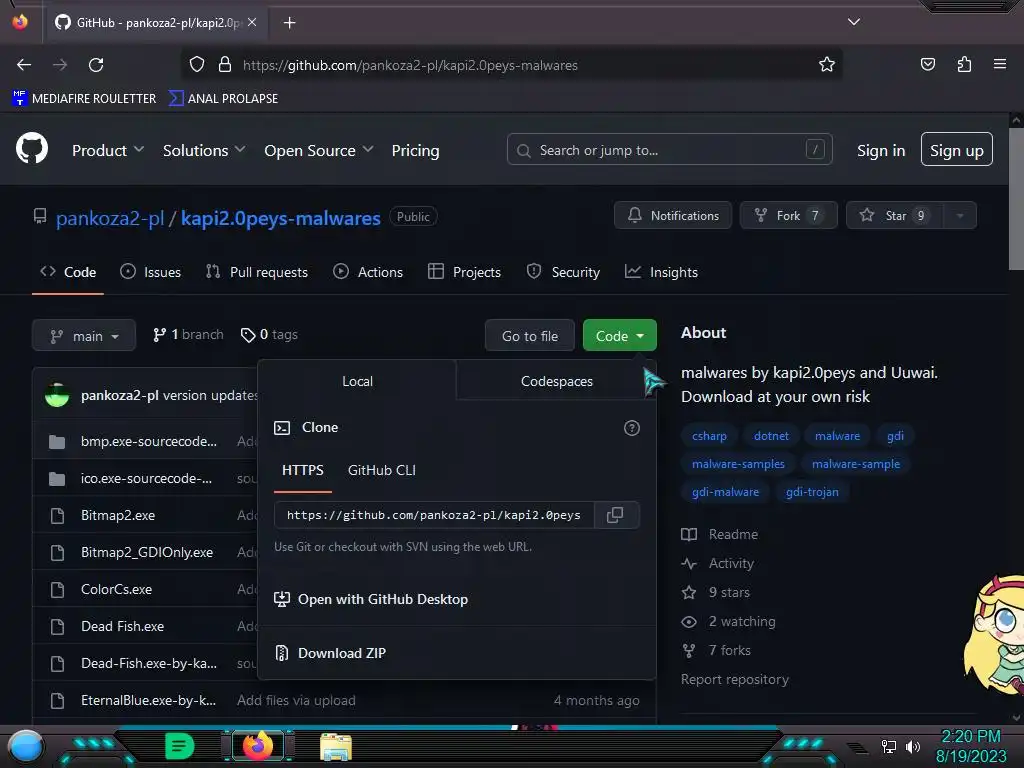
Task: Click the Bitmap2.exe file icon
Action: 57,515
